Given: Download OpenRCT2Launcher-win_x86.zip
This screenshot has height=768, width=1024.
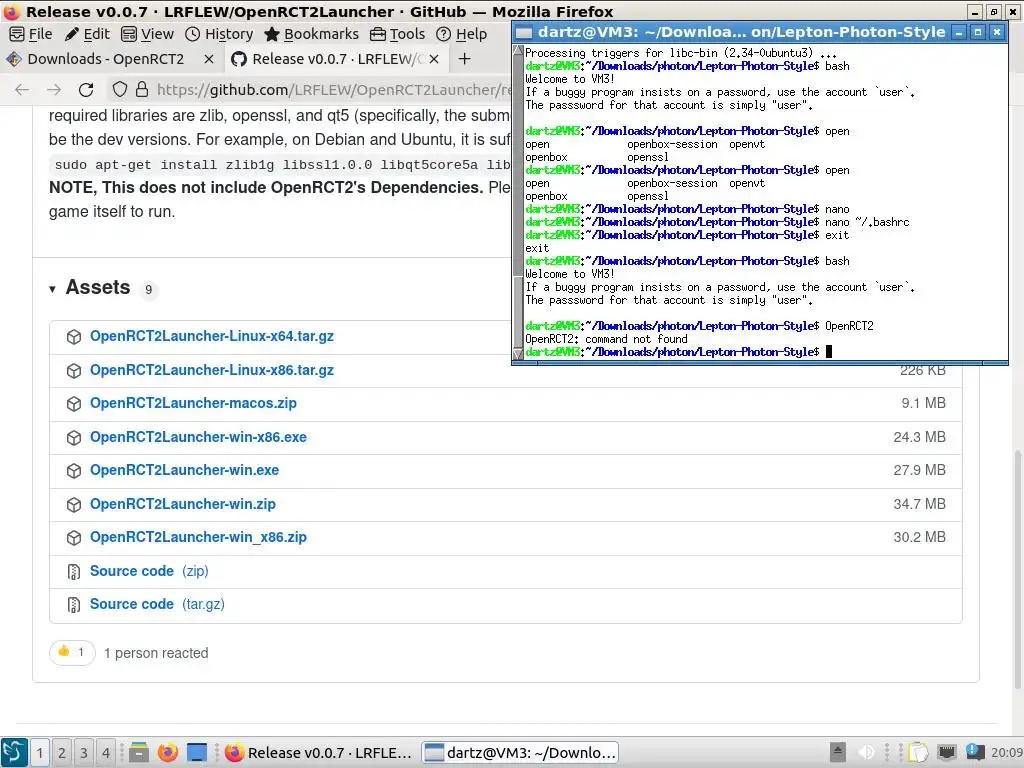Looking at the screenshot, I should [x=199, y=537].
